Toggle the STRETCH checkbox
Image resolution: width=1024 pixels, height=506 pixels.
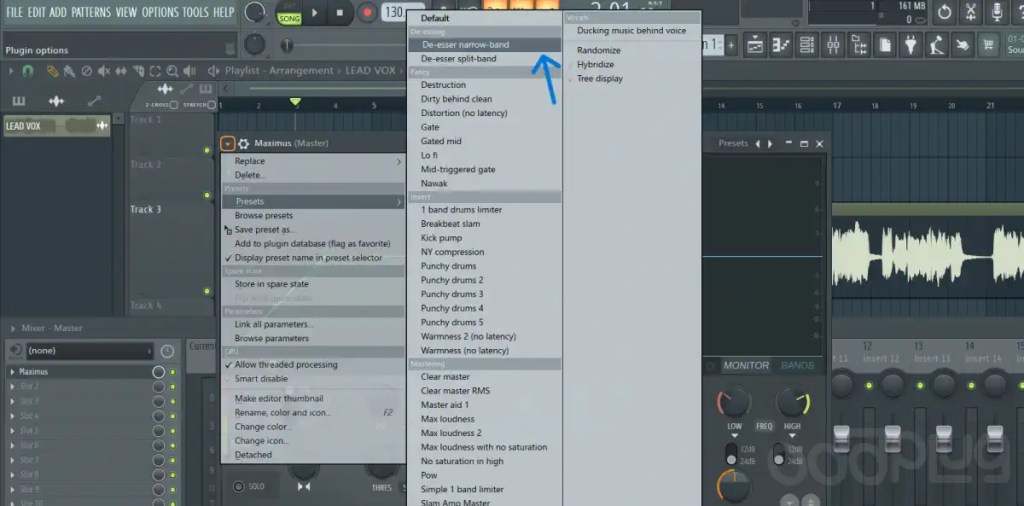tap(211, 104)
